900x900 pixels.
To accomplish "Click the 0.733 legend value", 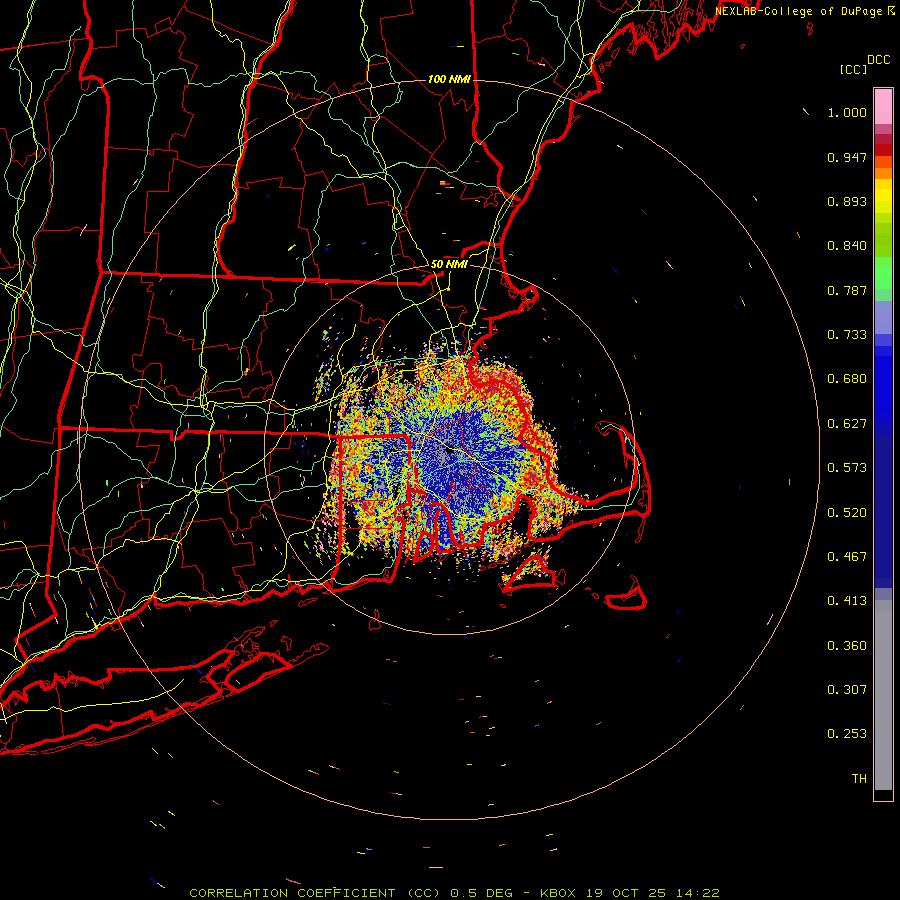I will click(x=847, y=335).
